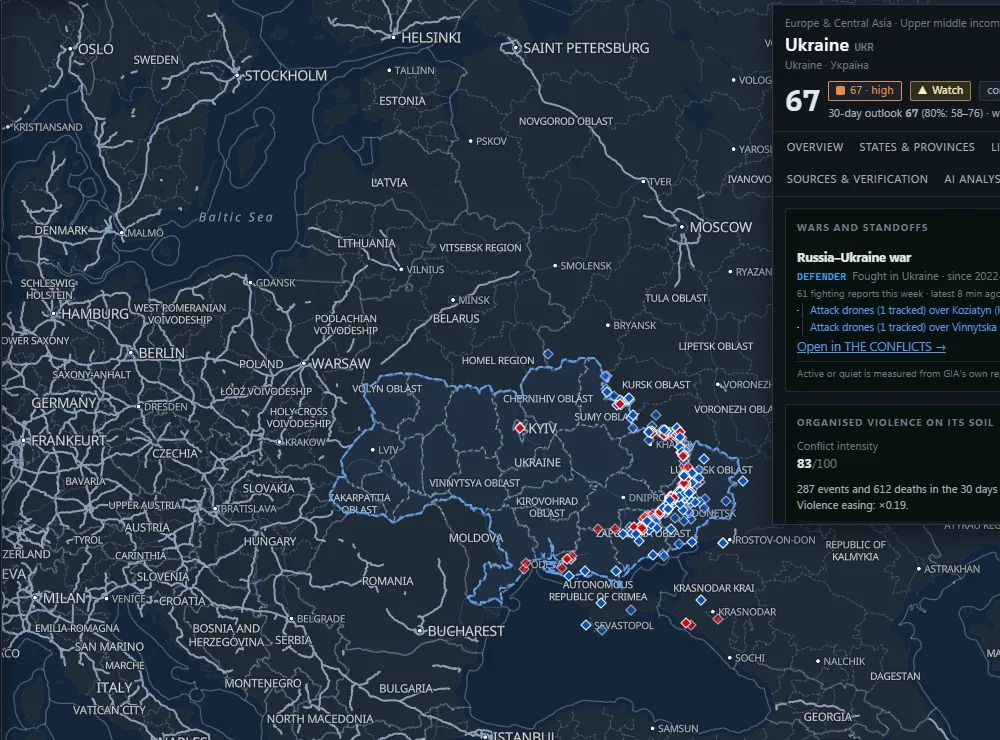Click the Baltic Sea label

[x=236, y=218]
